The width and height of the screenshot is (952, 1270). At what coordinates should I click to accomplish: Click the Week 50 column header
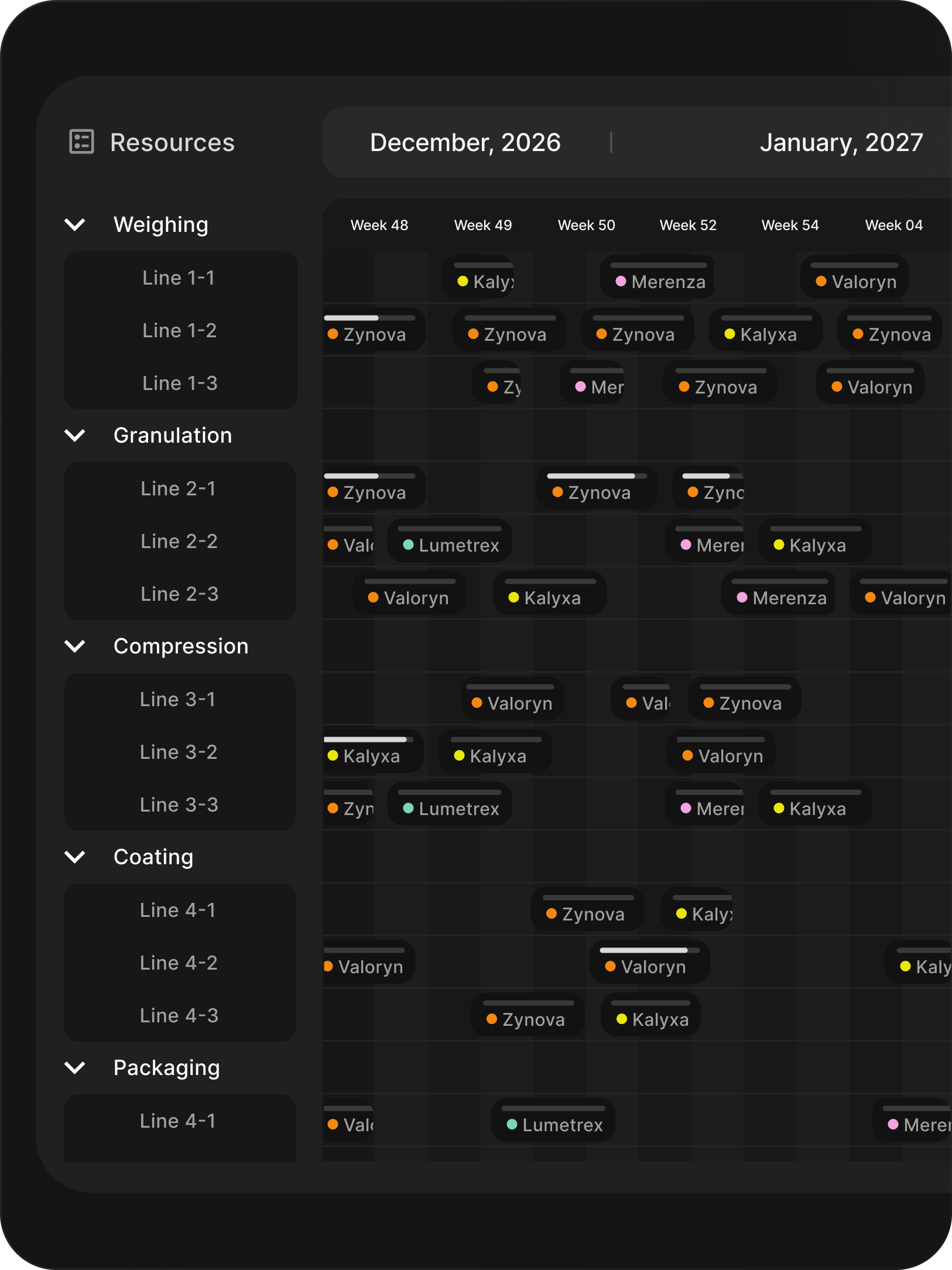(586, 225)
